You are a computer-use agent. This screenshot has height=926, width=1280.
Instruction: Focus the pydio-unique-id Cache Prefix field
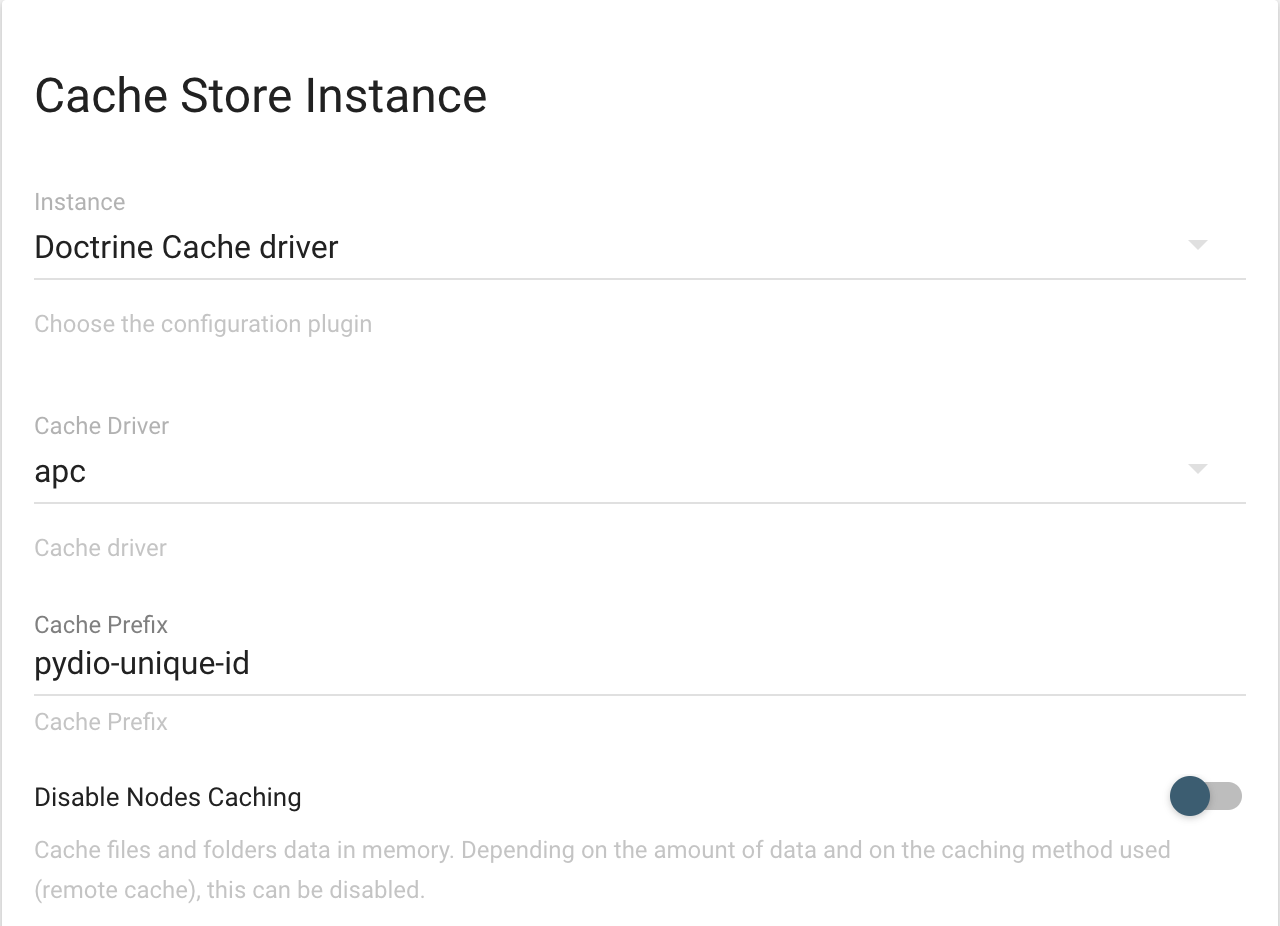[x=640, y=663]
